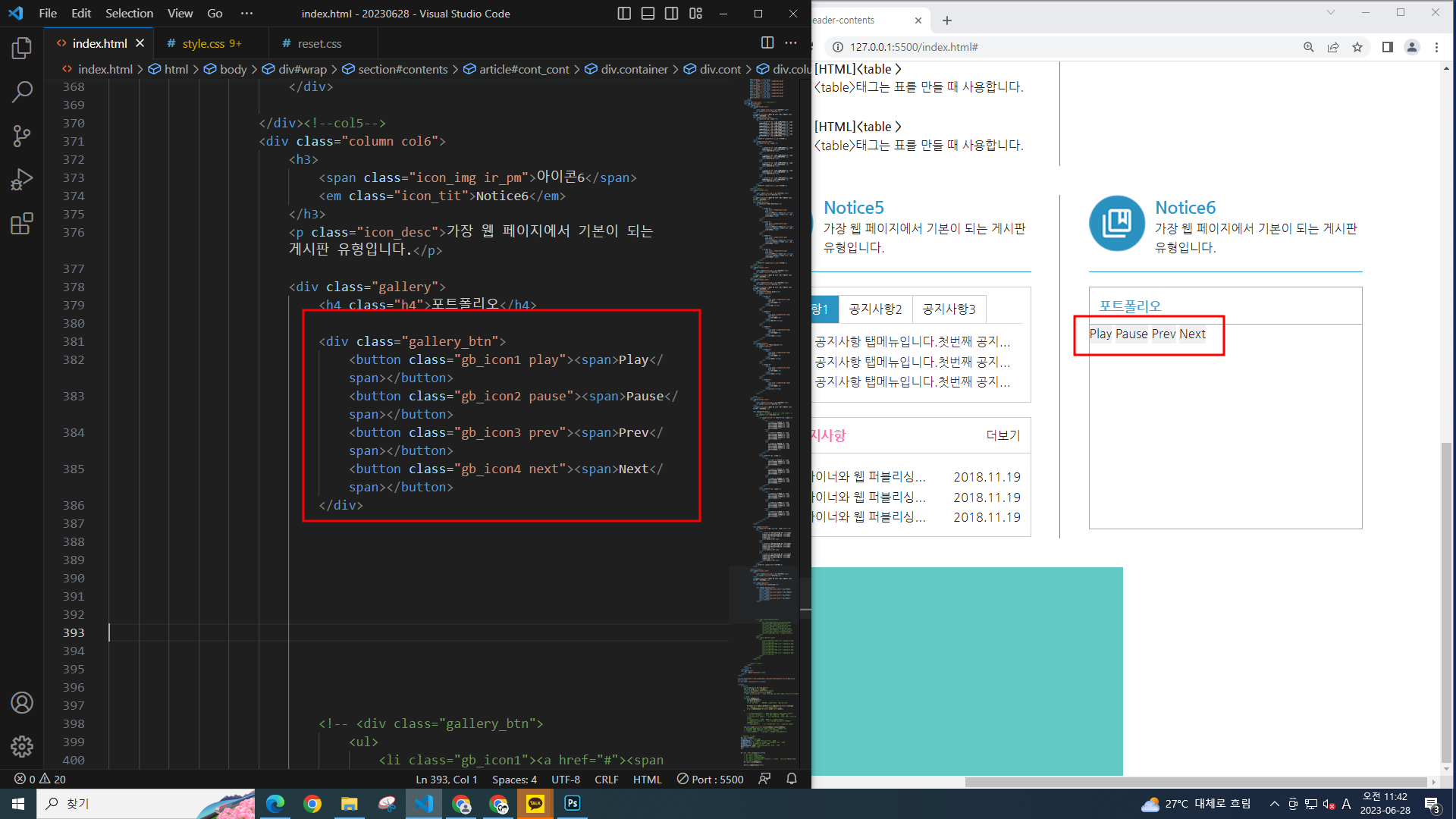Open Manage gear settings icon

coord(22,746)
